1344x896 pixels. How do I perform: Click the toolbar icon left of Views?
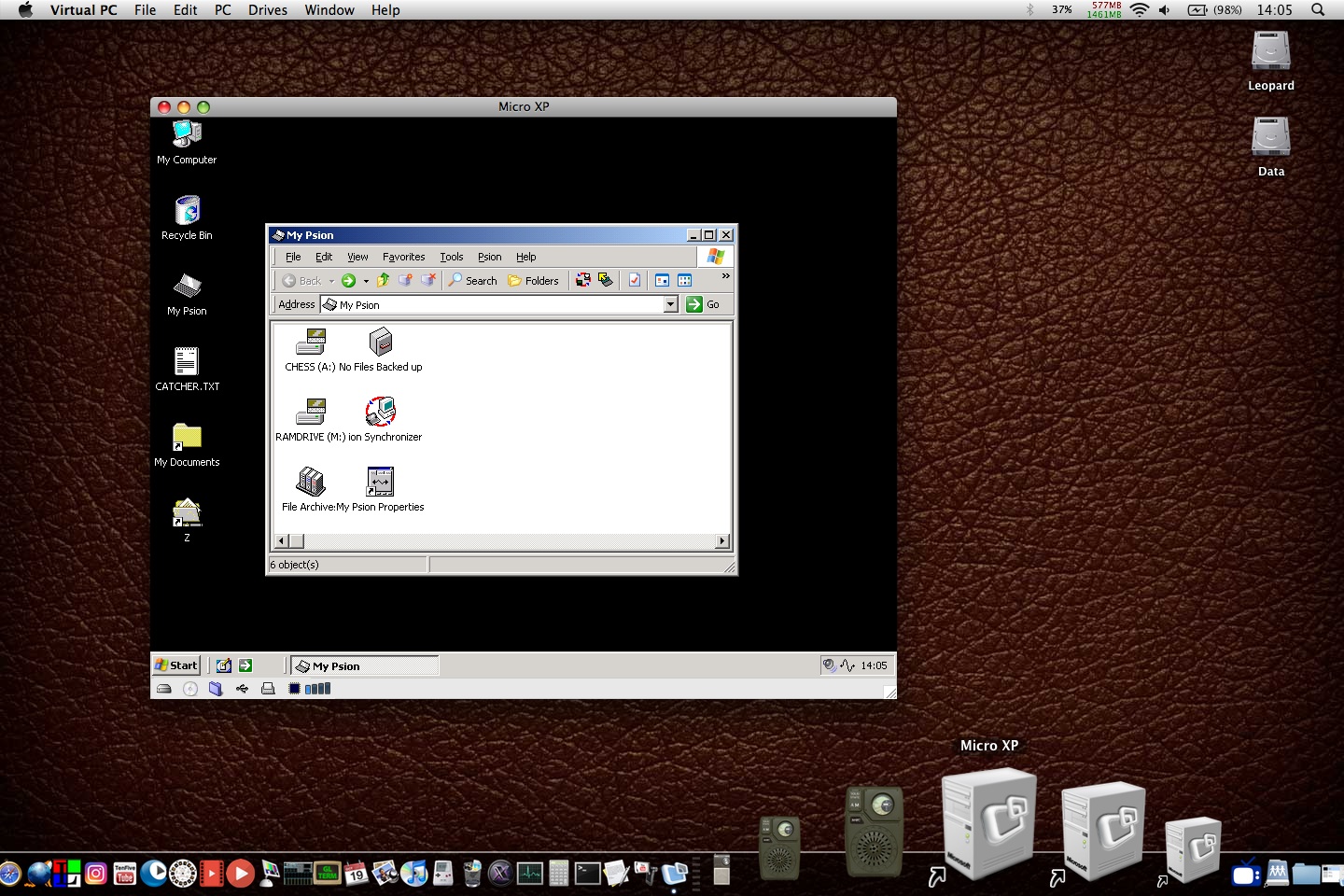662,280
